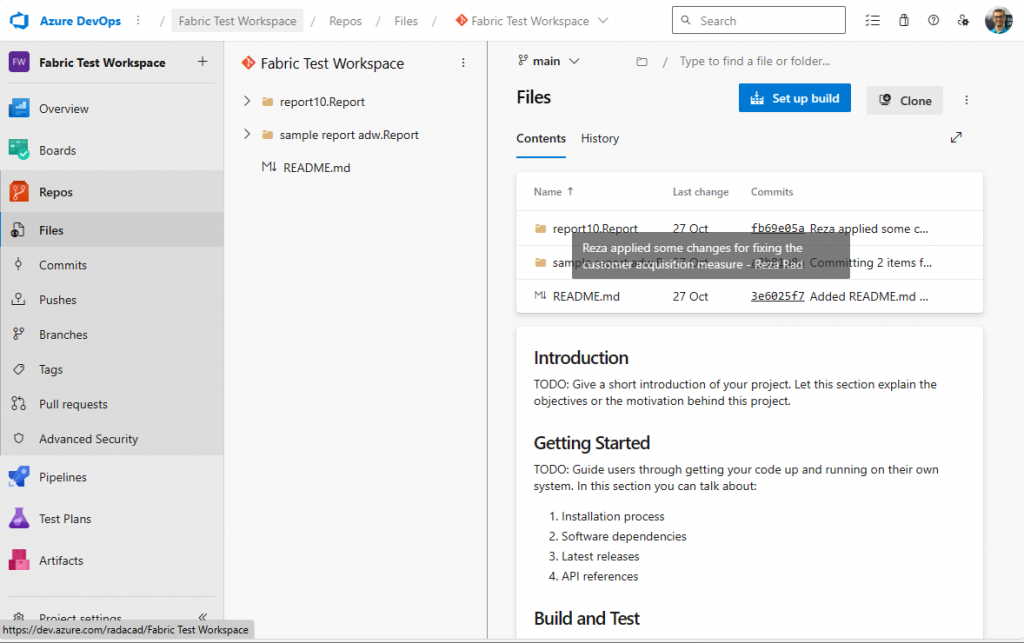This screenshot has height=643, width=1024.
Task: Open the Marketplace shopping bag icon
Action: (x=904, y=20)
